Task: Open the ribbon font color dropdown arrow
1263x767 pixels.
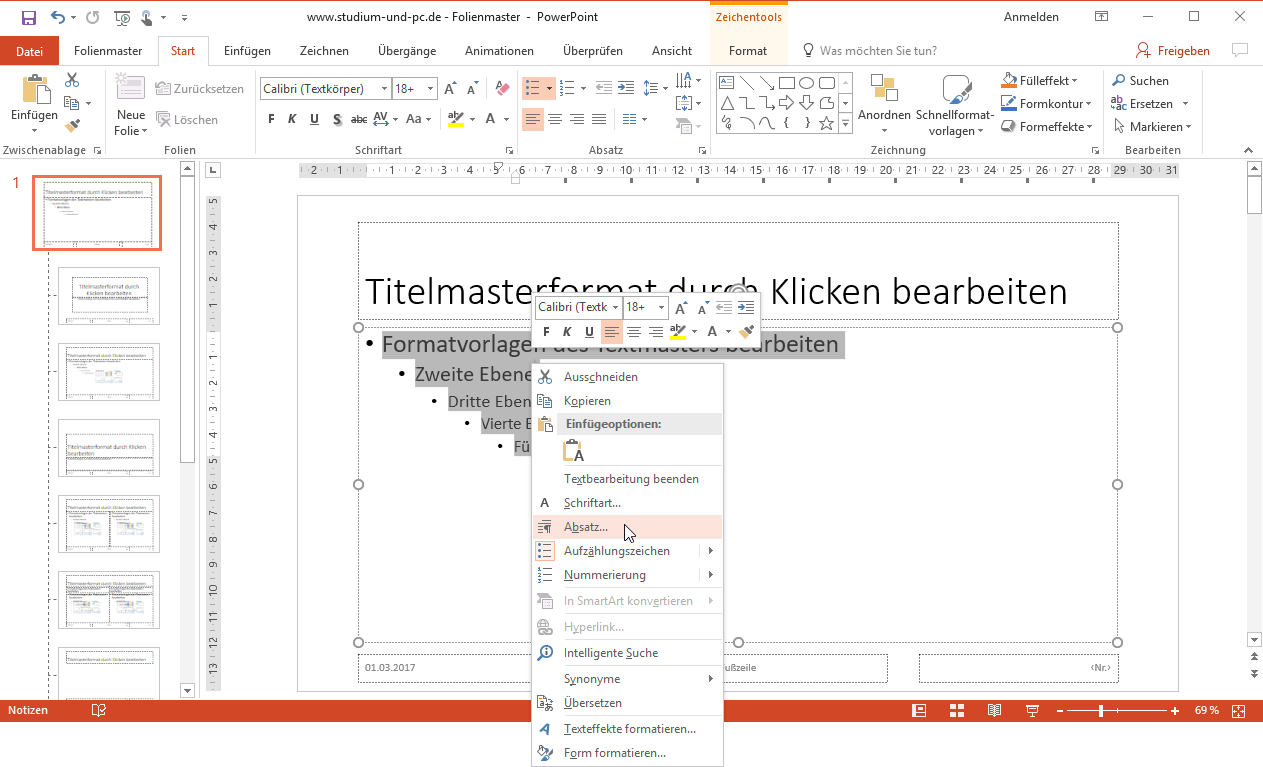Action: (507, 119)
